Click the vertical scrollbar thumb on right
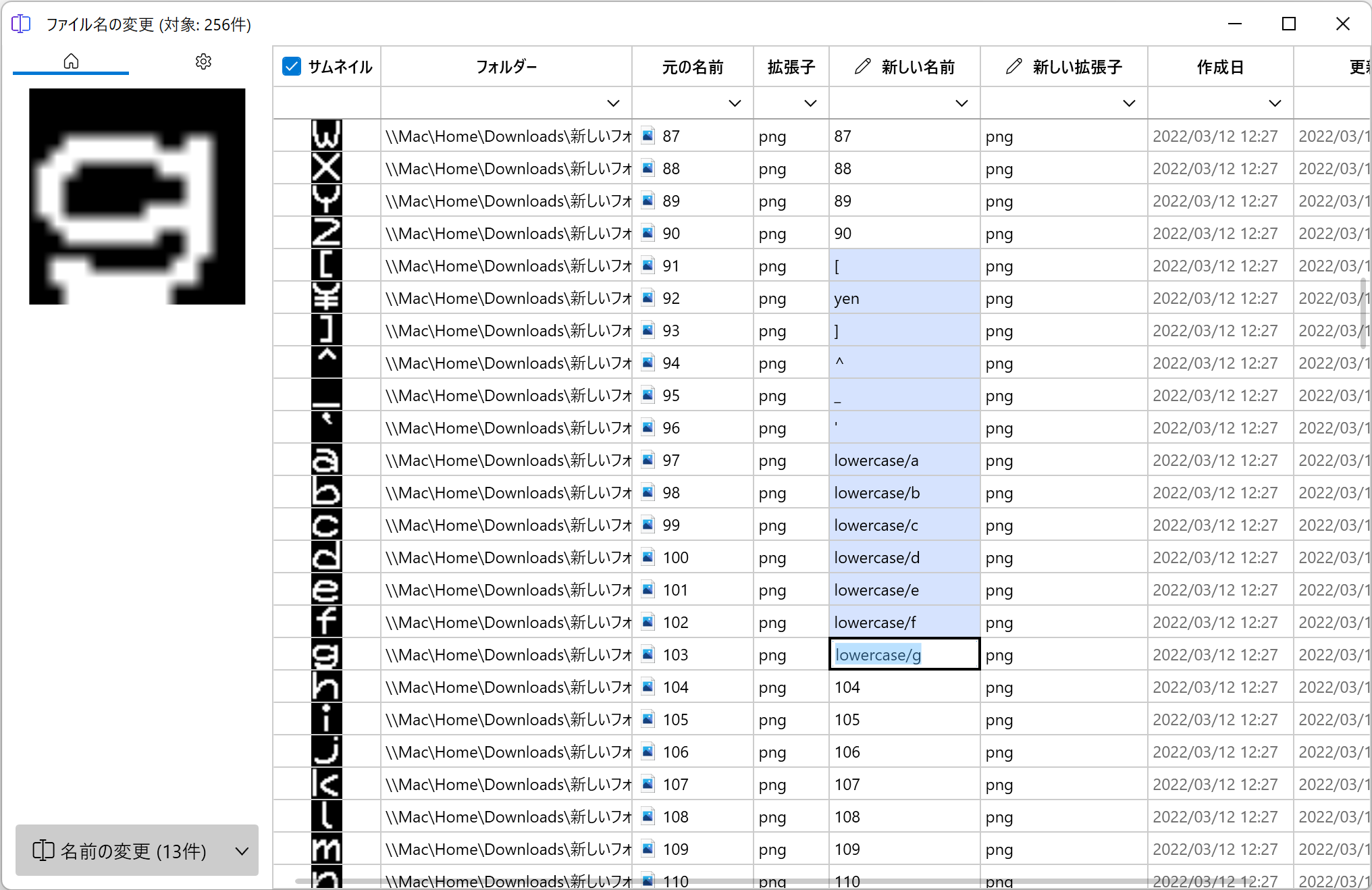Screen dimensions: 1372x890 click(x=1364, y=313)
